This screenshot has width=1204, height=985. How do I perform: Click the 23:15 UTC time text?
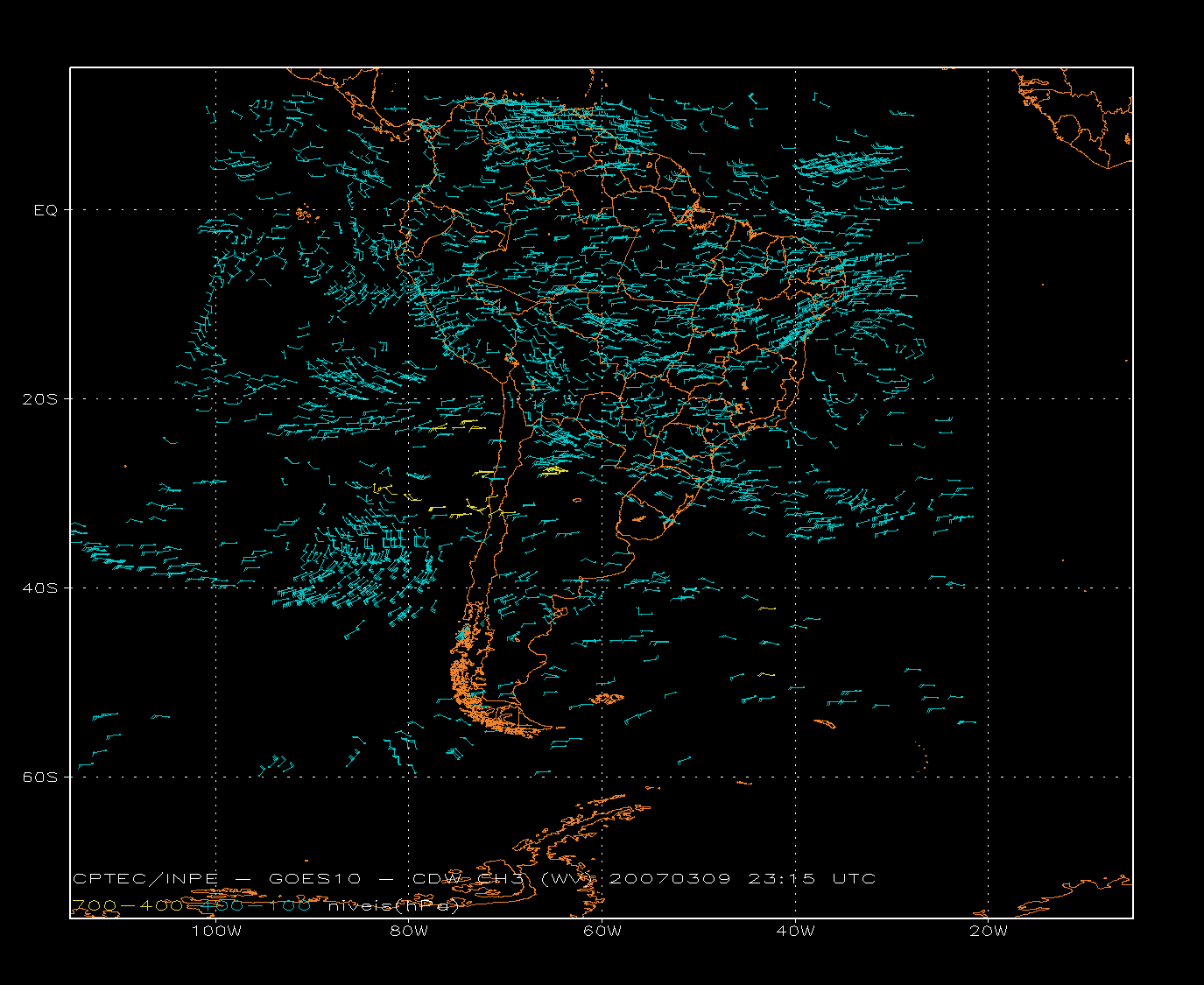coord(812,879)
